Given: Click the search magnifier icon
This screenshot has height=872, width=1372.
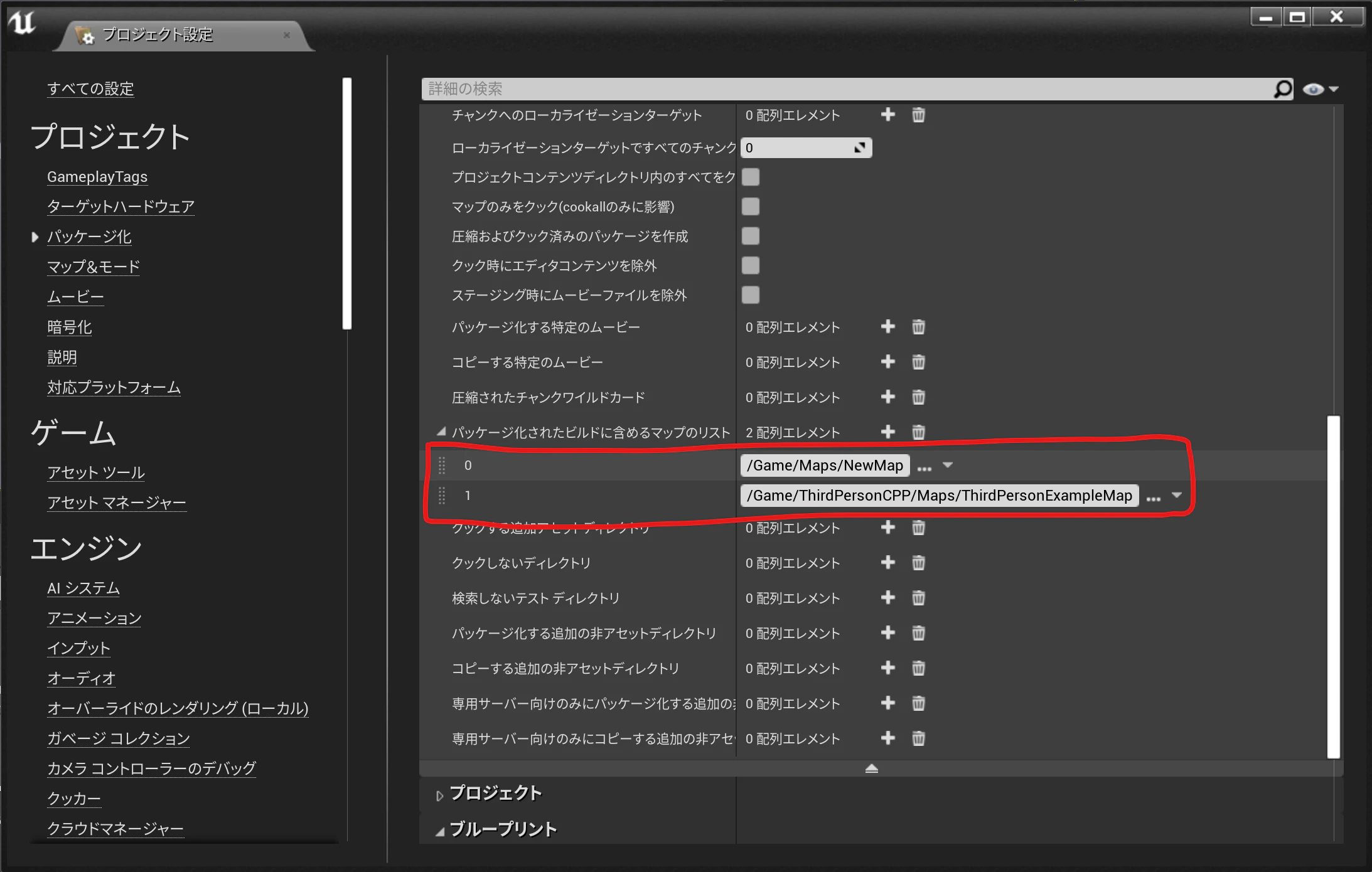Looking at the screenshot, I should click(1283, 89).
